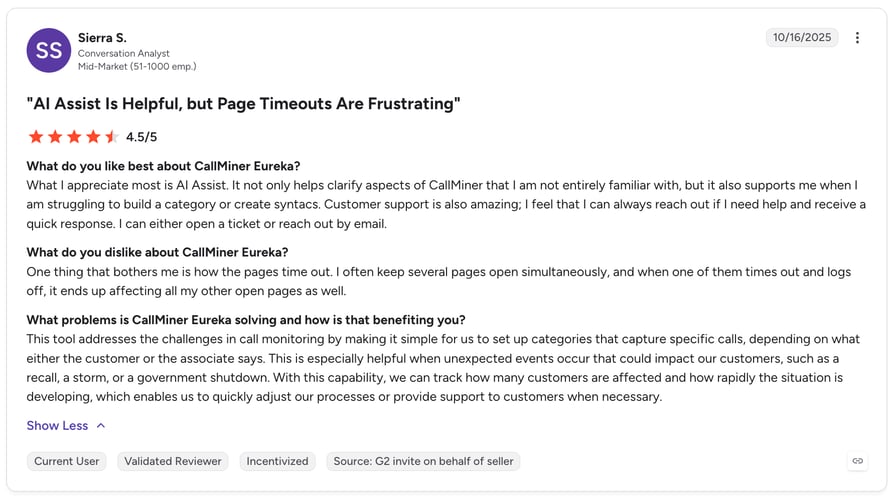
Task: Click the Validated Reviewer badge
Action: tap(173, 461)
